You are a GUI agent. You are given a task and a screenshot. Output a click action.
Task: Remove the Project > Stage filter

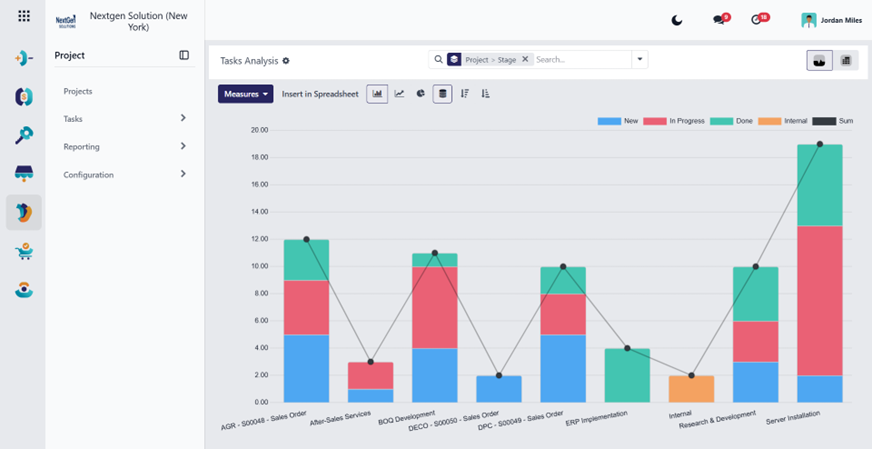point(525,60)
